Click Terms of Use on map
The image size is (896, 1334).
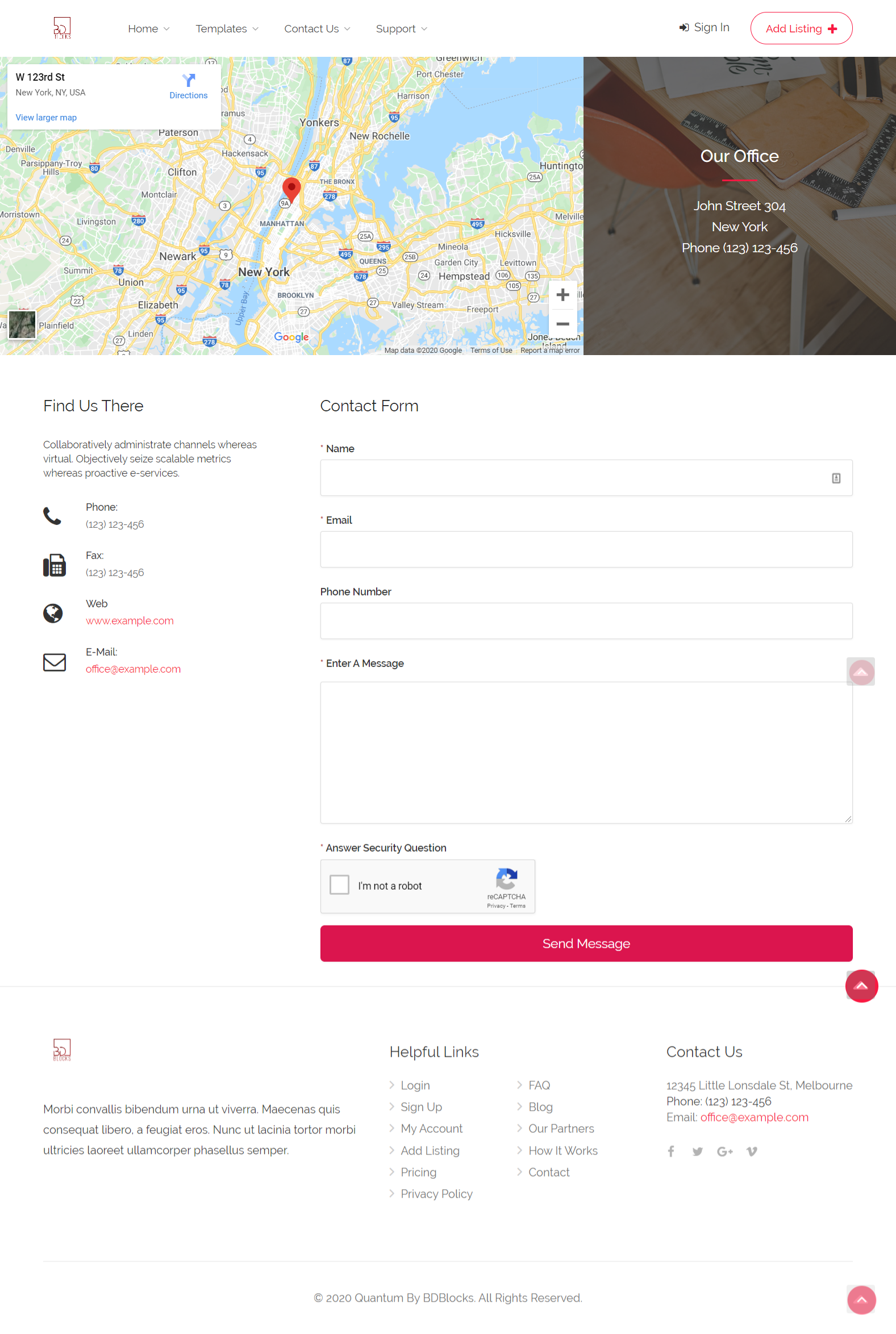491,350
